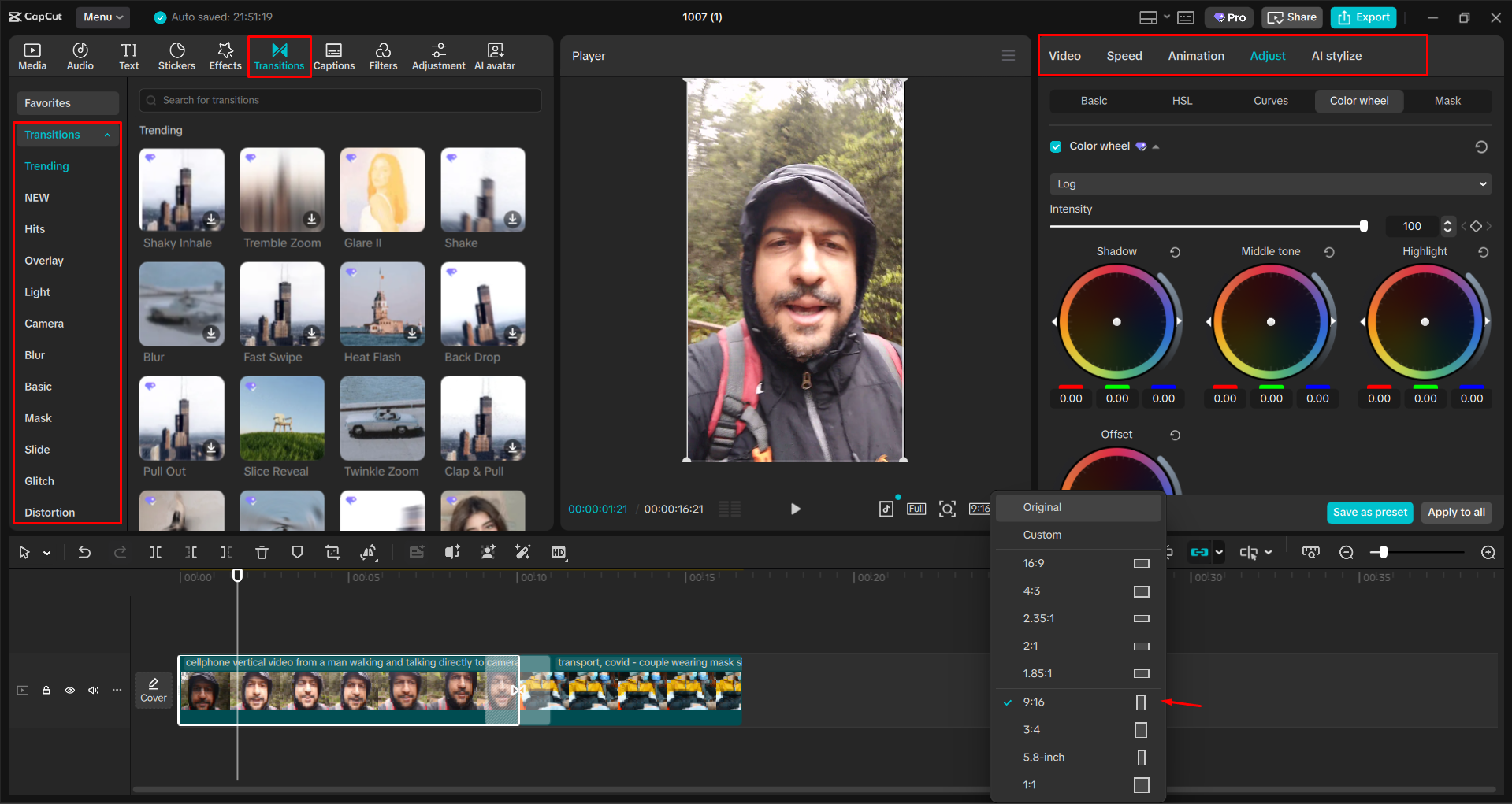Viewport: 1512px width, 804px height.
Task: Split the clip at playhead
Action: (x=155, y=552)
